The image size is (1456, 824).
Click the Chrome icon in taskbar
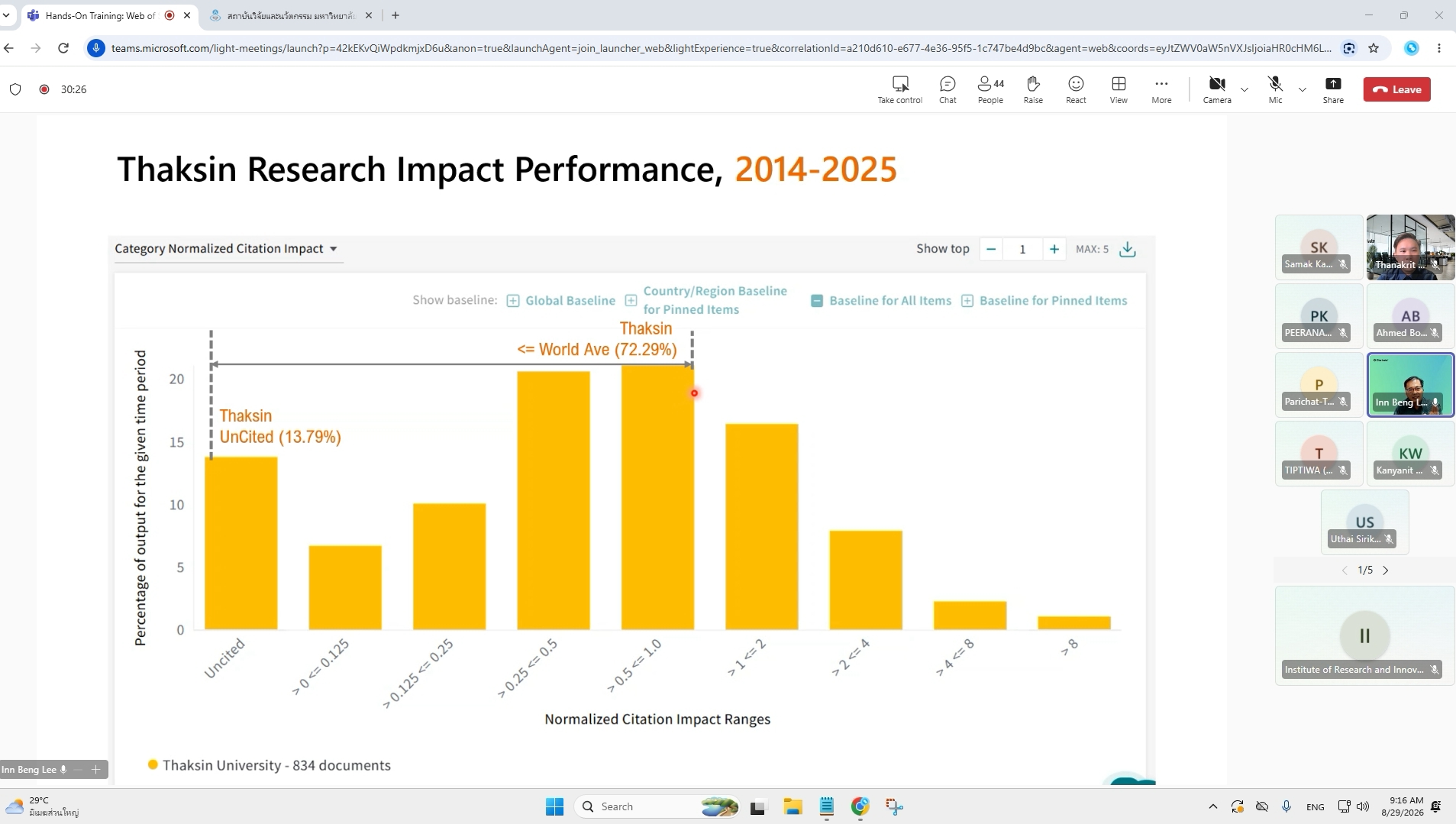860,806
